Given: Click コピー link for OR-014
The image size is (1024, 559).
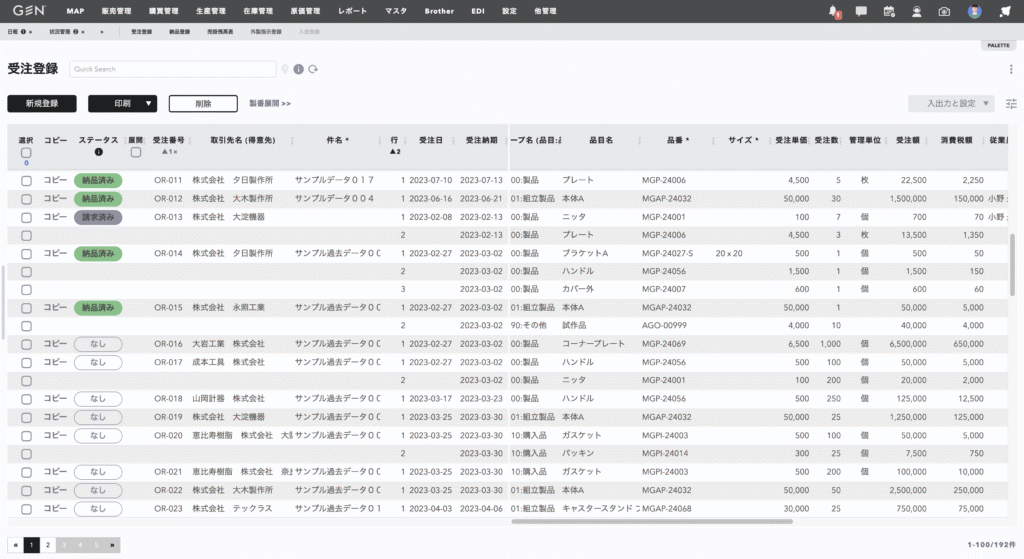Looking at the screenshot, I should pos(56,253).
